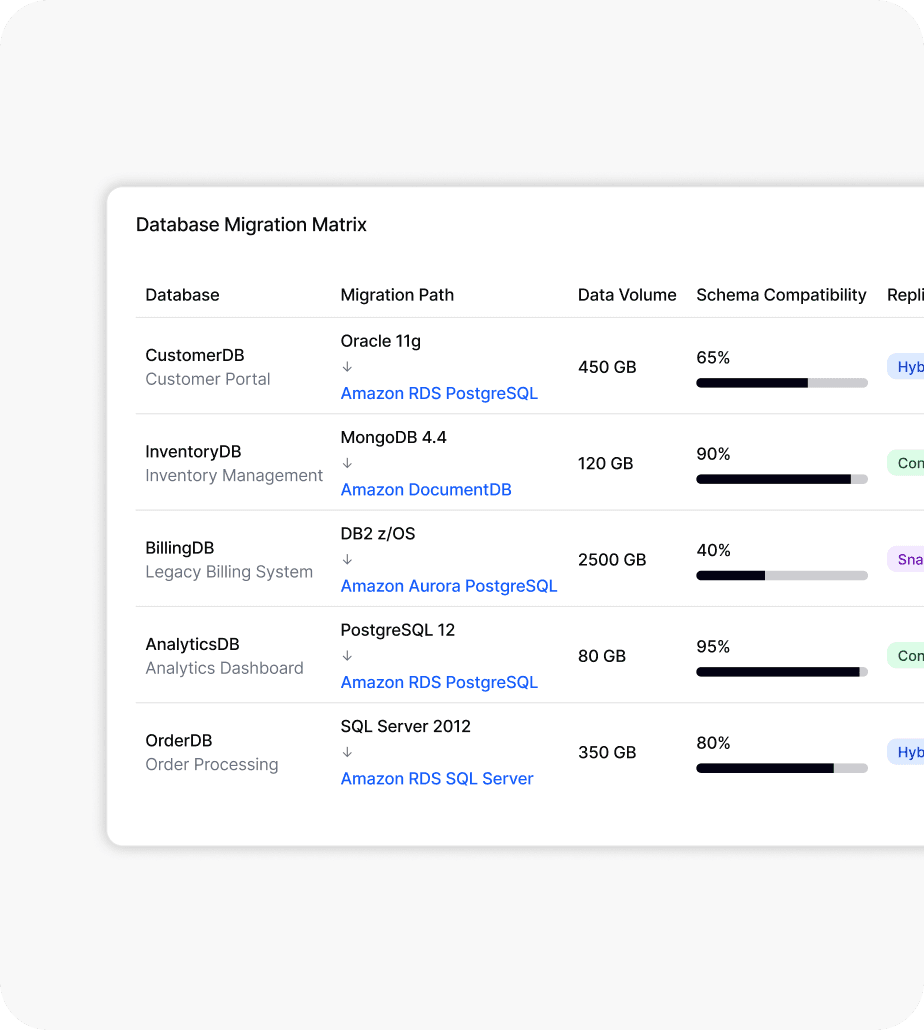The height and width of the screenshot is (1030, 924).
Task: Click the 95% compatibility value
Action: click(713, 647)
